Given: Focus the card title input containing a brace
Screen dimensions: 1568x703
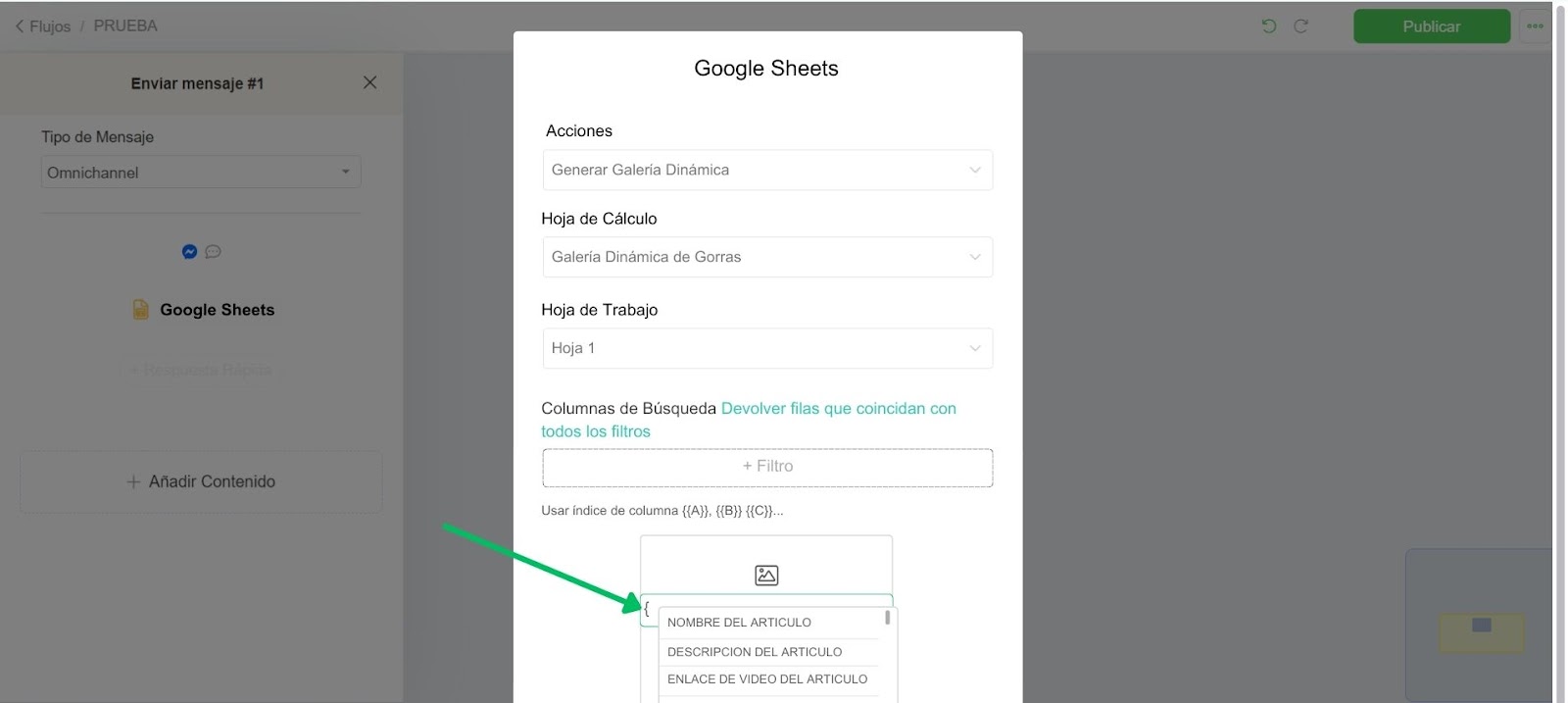Looking at the screenshot, I should 766,609.
